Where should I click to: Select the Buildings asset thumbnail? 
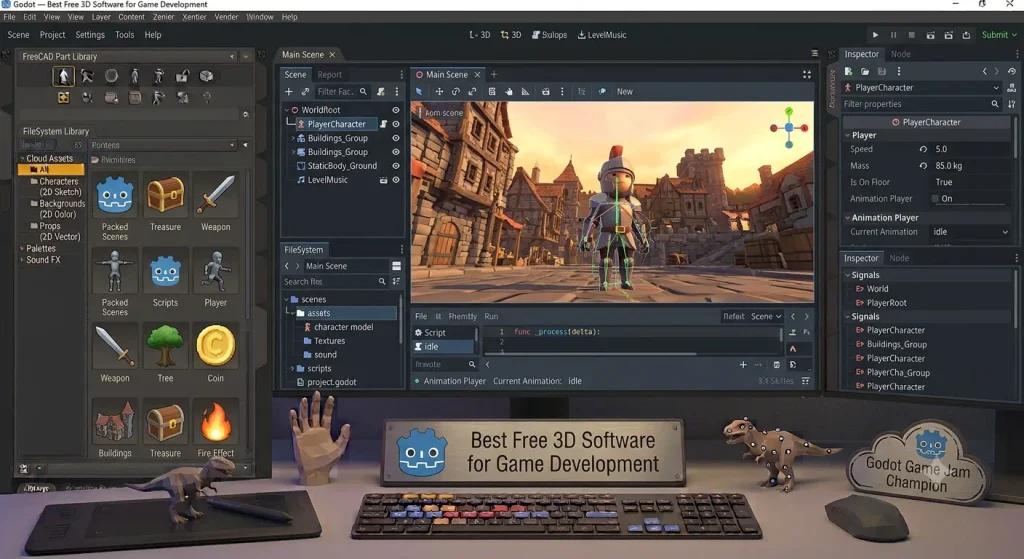coord(115,422)
